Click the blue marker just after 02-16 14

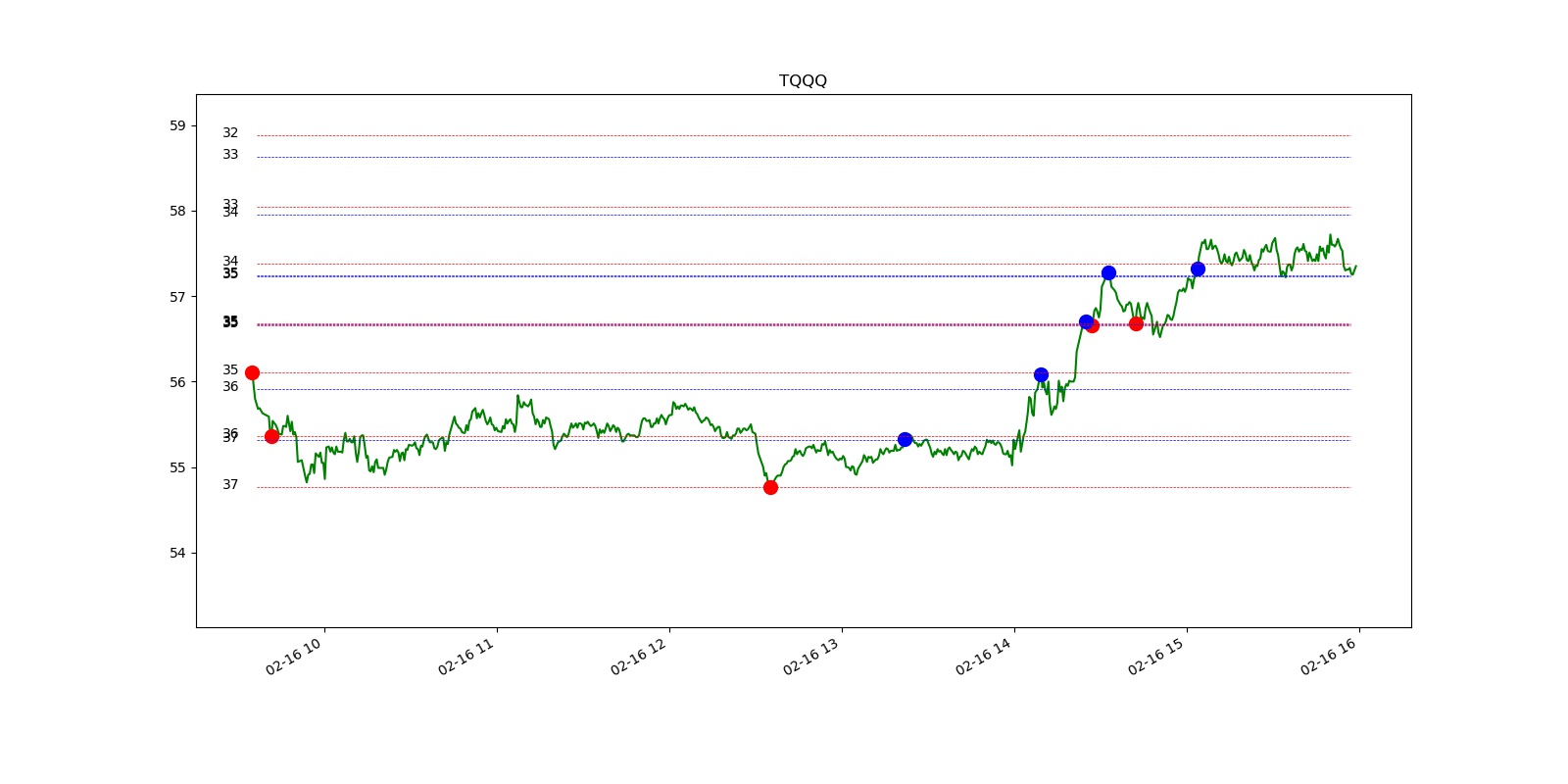tap(1041, 374)
